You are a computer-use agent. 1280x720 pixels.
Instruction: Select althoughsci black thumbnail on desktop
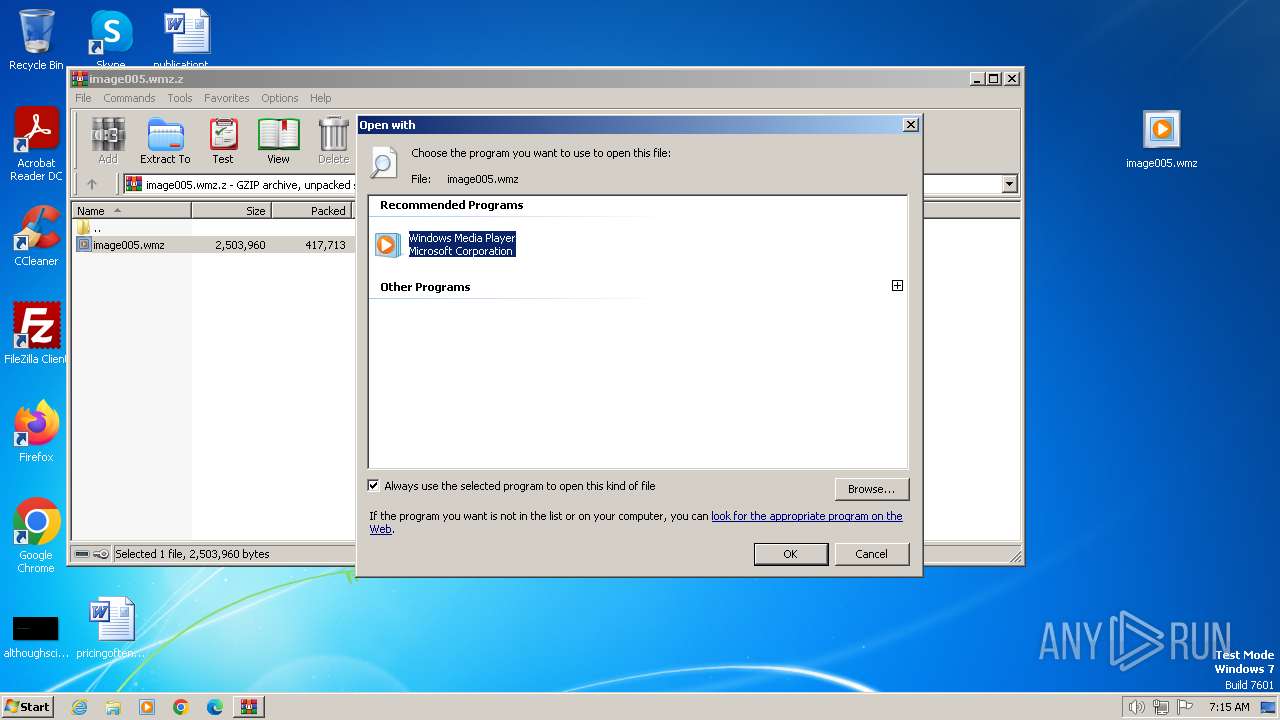pos(36,636)
